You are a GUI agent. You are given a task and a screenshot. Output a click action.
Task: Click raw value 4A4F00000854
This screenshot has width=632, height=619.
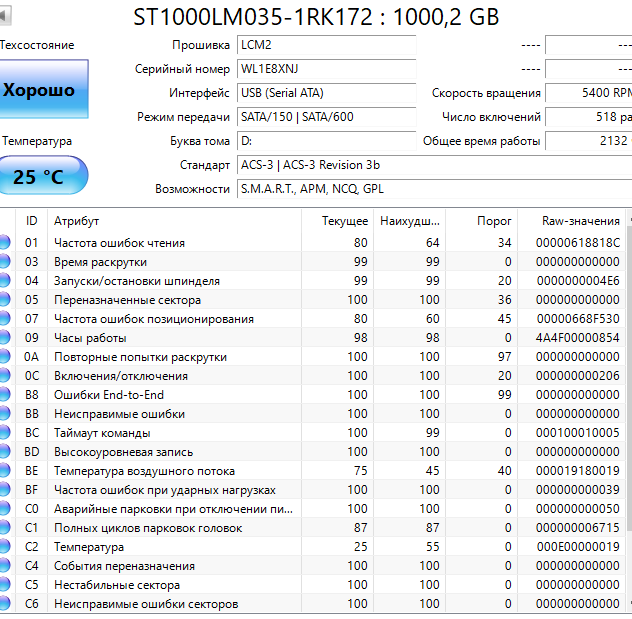pyautogui.click(x=578, y=337)
